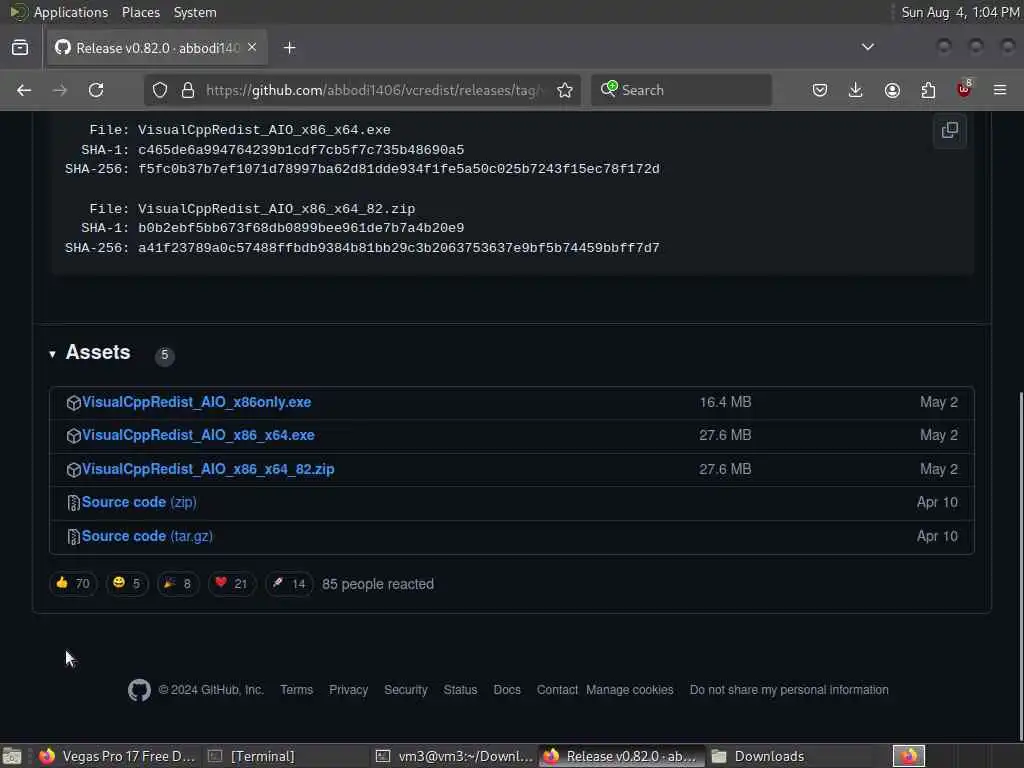This screenshot has height=768, width=1024.
Task: Open the tracking protection shield icon
Action: coord(160,90)
